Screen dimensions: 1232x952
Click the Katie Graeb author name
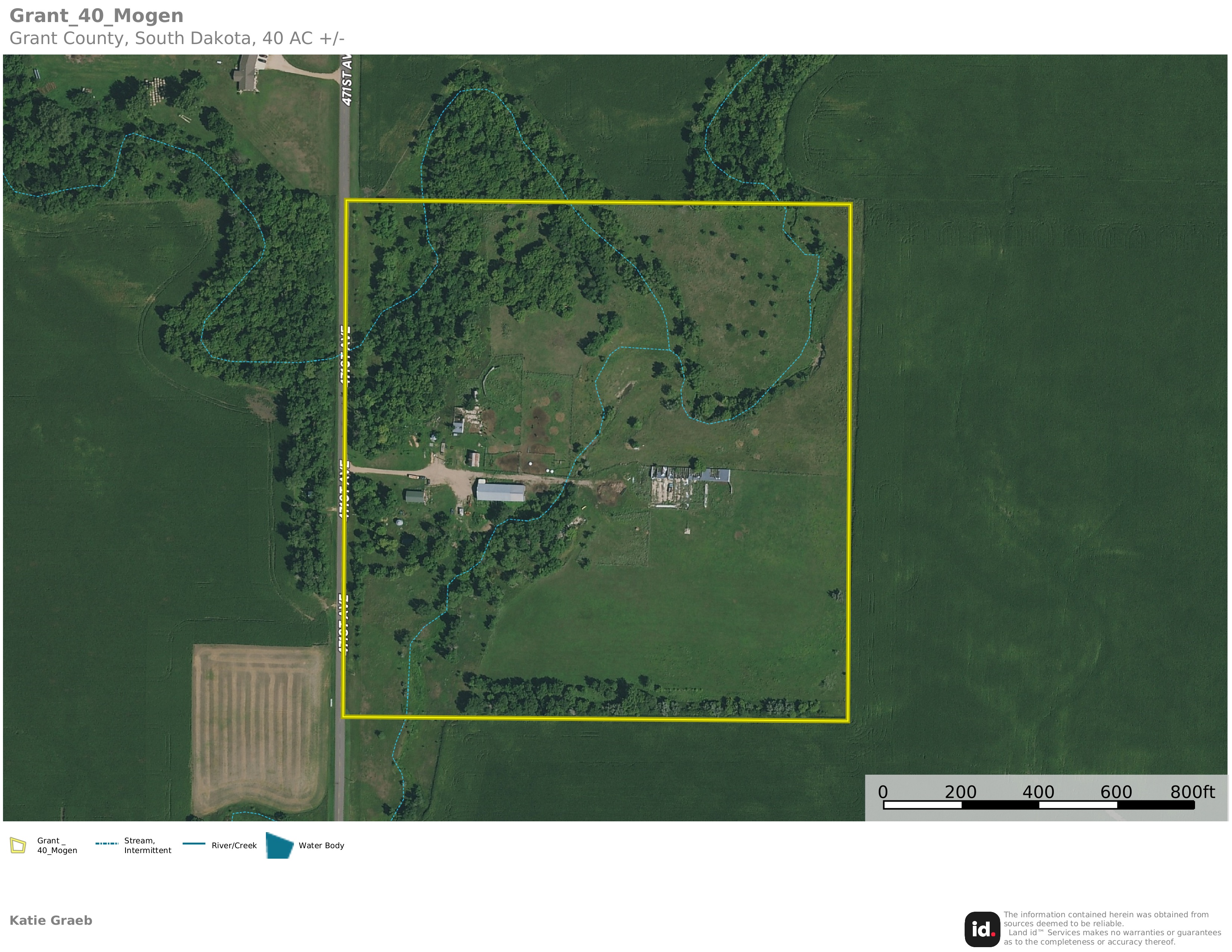[x=51, y=920]
